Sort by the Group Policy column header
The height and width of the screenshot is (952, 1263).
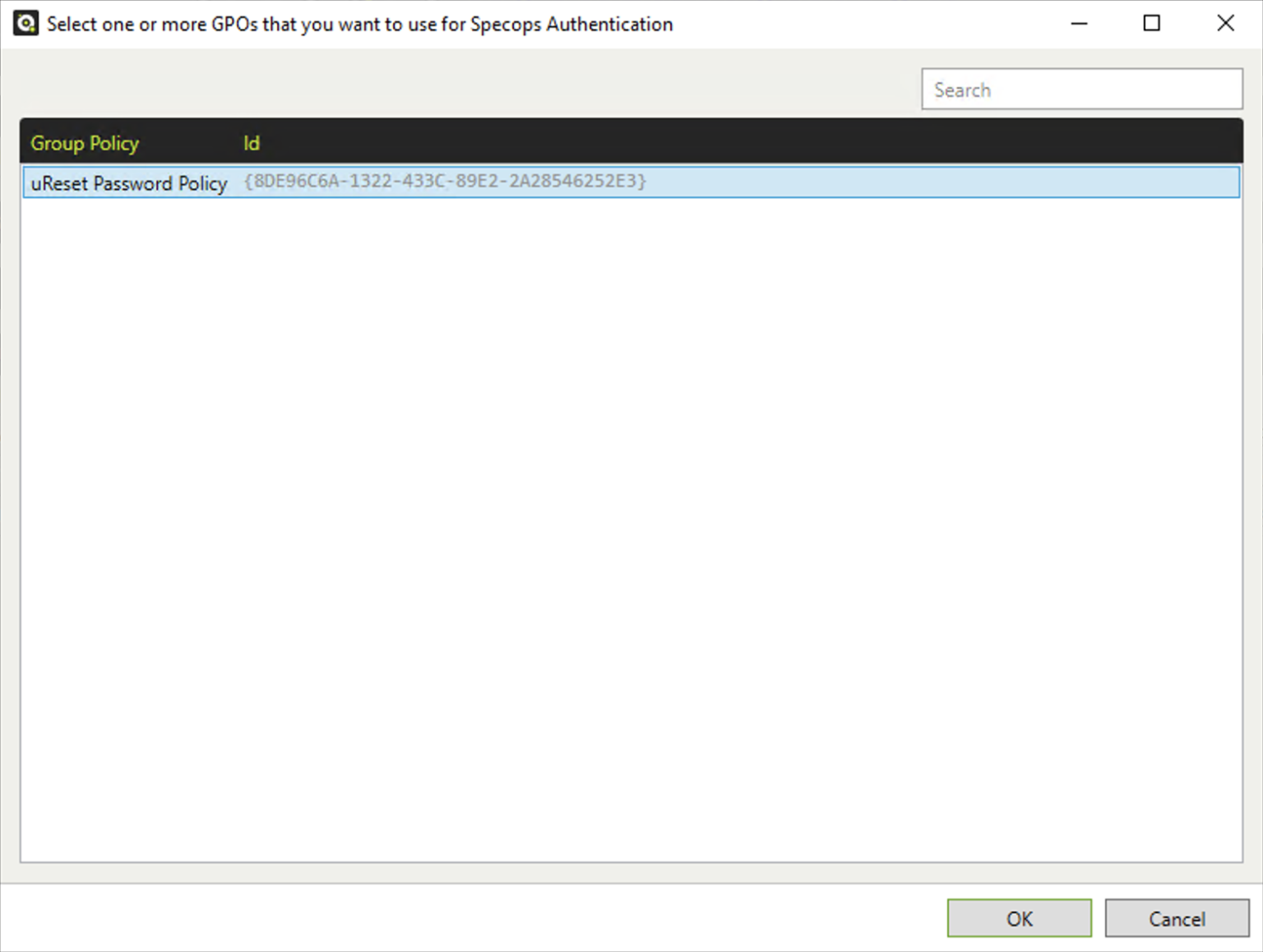pyautogui.click(x=85, y=143)
